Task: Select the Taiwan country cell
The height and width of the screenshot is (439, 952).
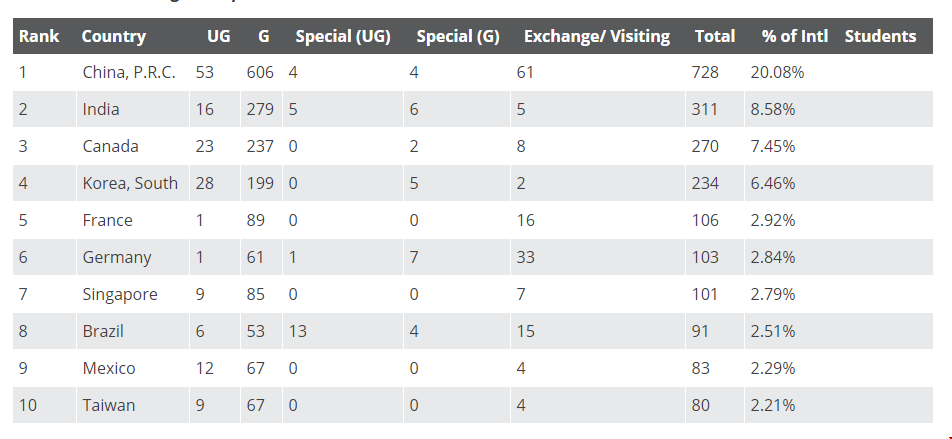Action: point(109,406)
